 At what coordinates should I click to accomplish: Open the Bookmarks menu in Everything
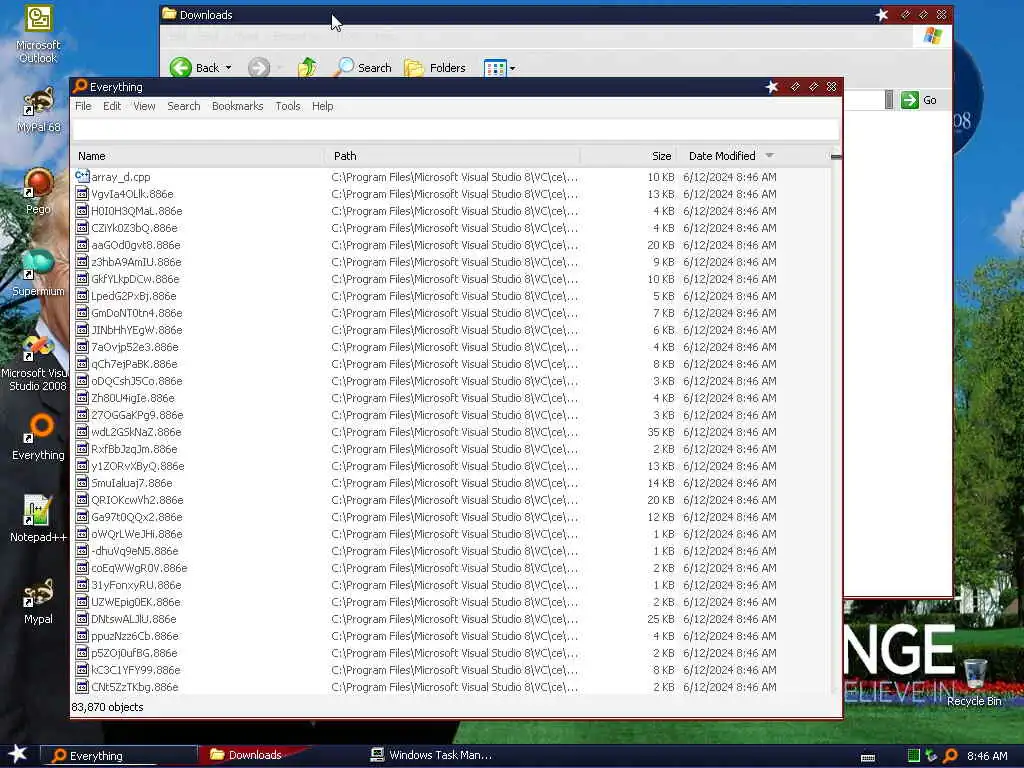[237, 106]
